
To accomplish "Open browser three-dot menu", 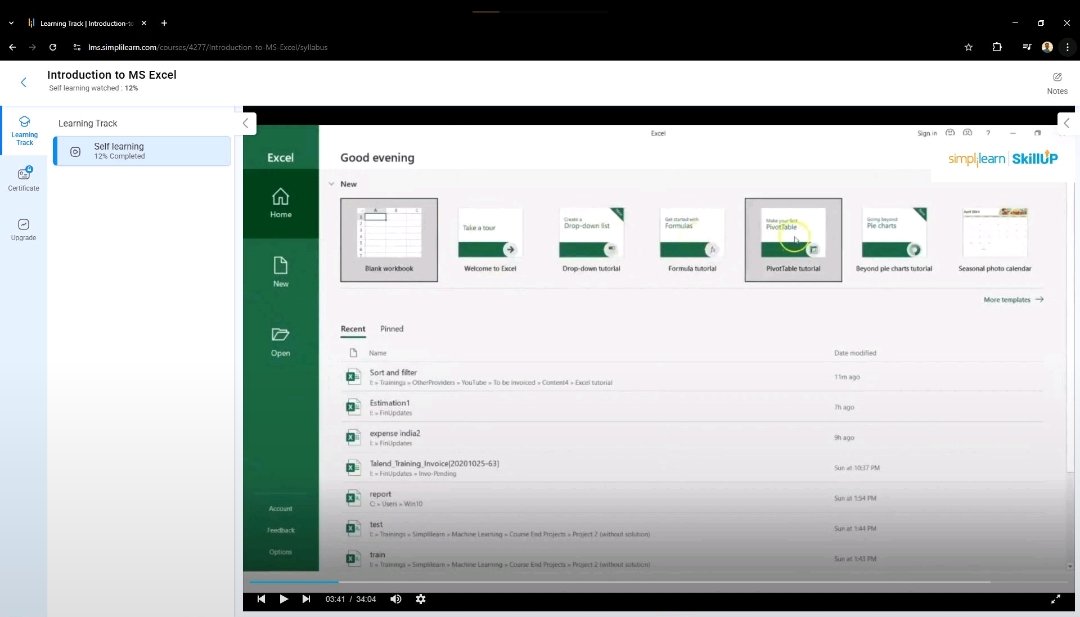I will click(1068, 47).
